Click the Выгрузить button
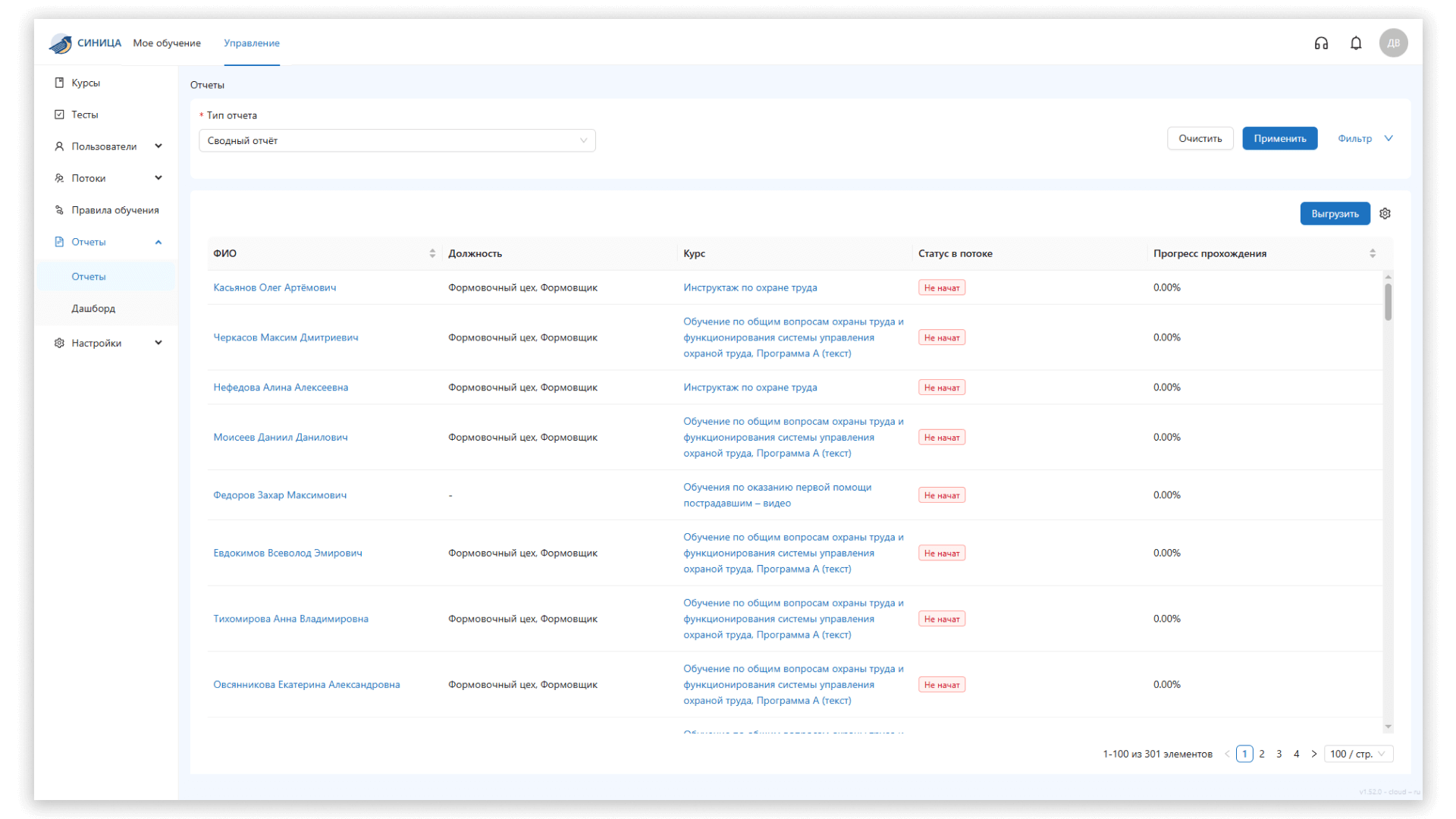This screenshot has height=819, width=1456. [1335, 214]
